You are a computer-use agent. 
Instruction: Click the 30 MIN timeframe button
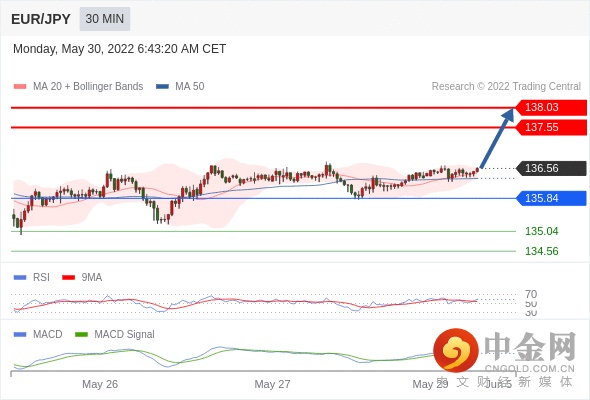(105, 19)
